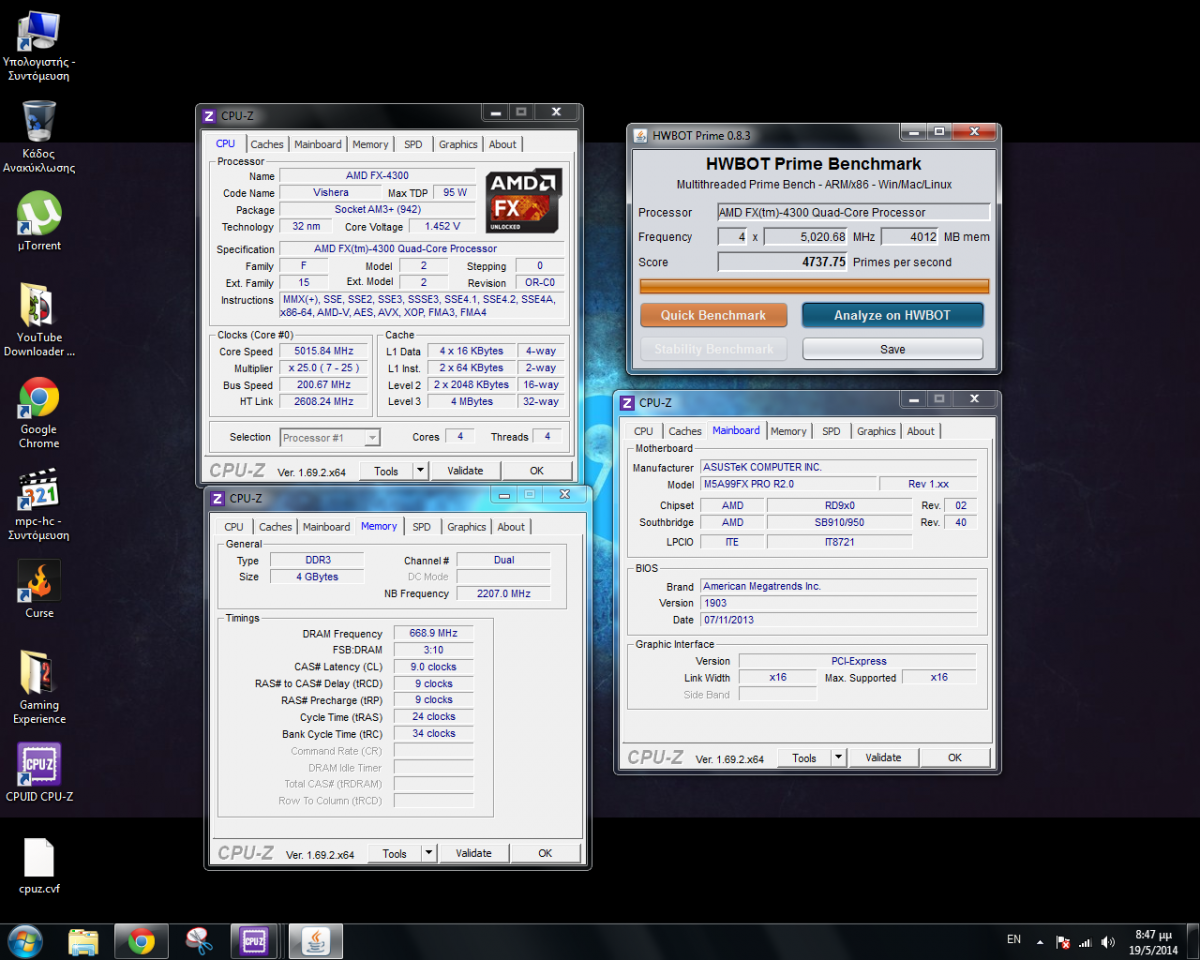Click Validate in CPU-Z CPU window
1200x960 pixels.
coord(465,471)
